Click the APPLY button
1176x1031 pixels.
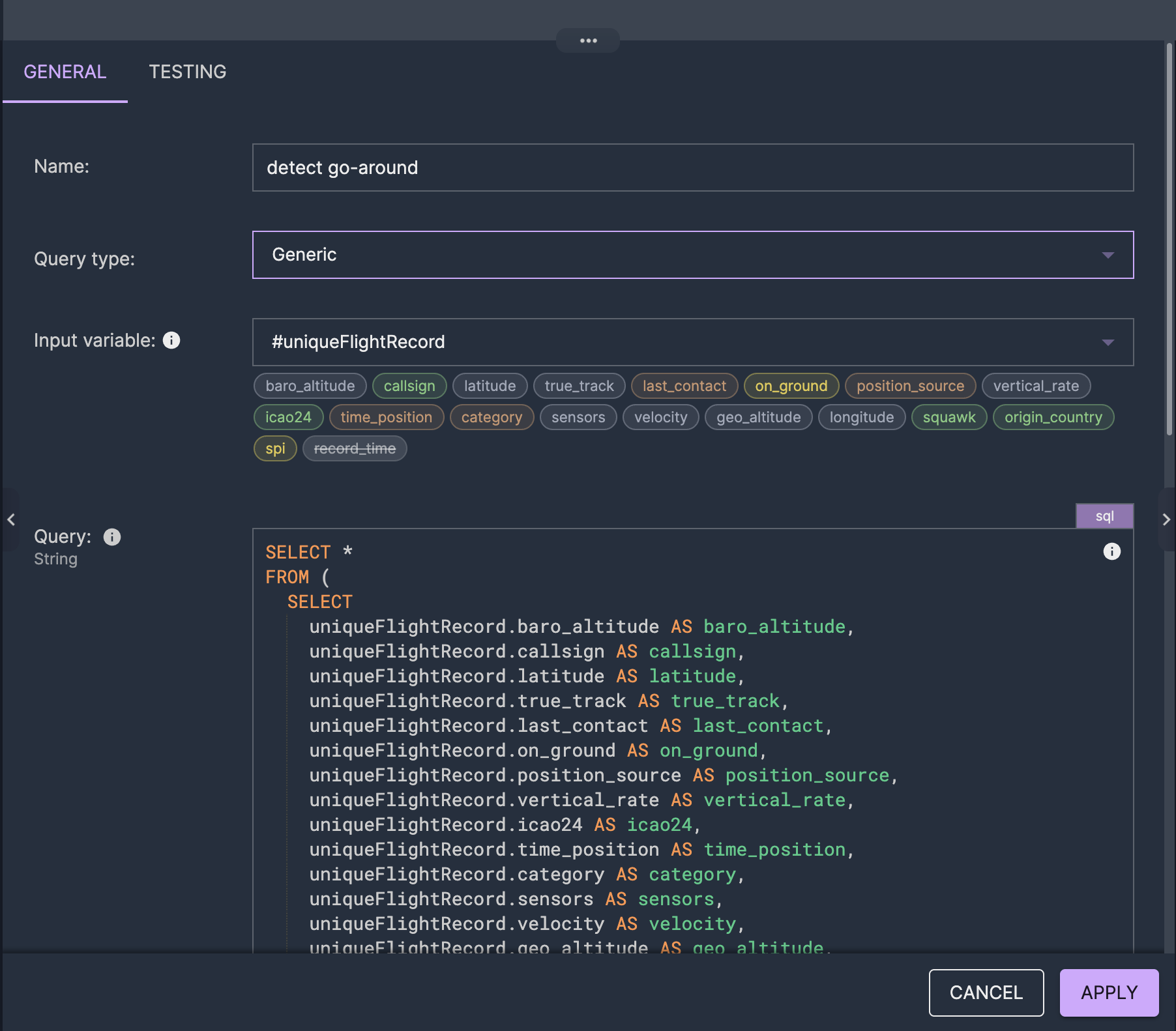click(1108, 993)
